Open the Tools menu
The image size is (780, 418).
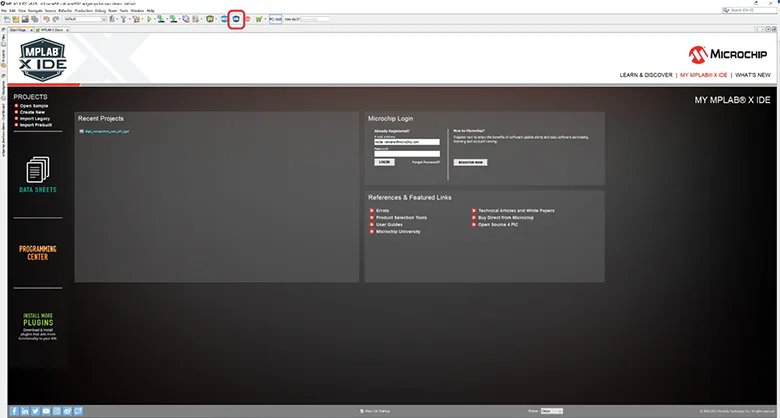click(124, 10)
